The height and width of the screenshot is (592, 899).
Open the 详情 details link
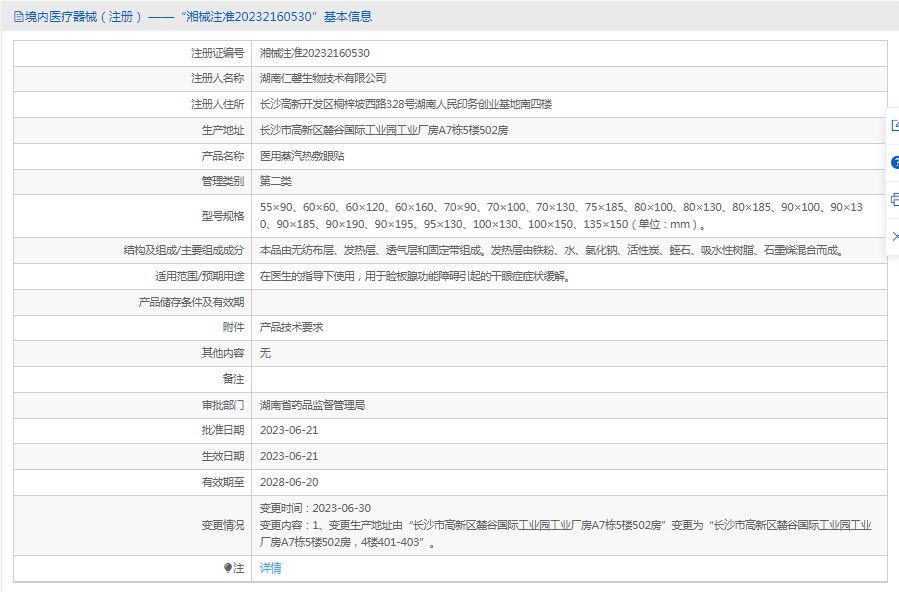coord(270,568)
